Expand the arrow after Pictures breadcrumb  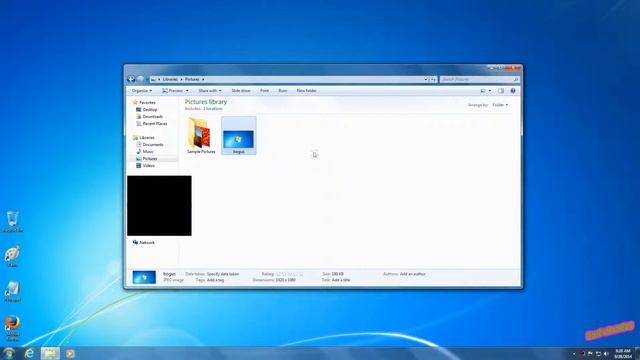pos(203,79)
